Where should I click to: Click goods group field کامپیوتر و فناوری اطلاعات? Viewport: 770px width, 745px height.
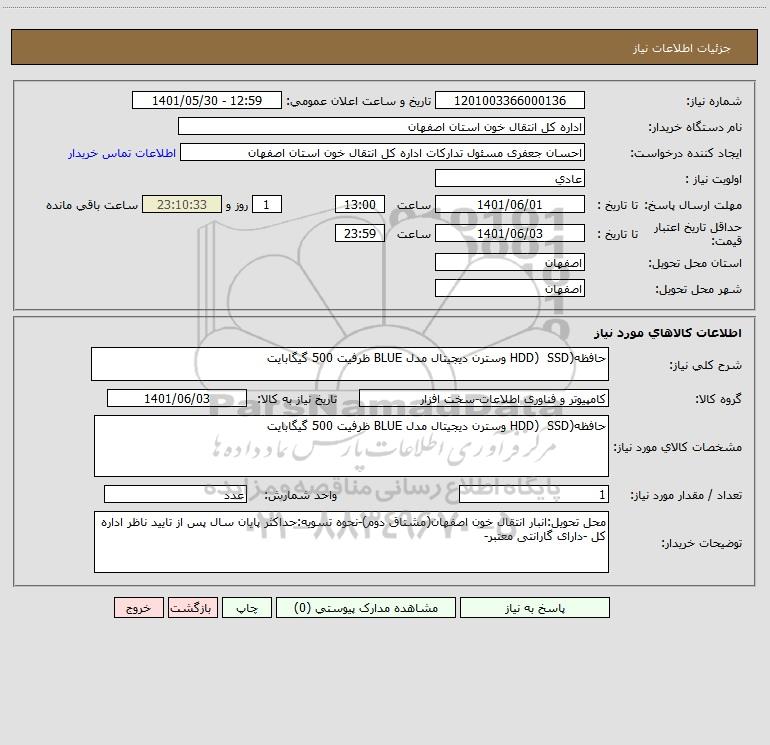coord(484,398)
